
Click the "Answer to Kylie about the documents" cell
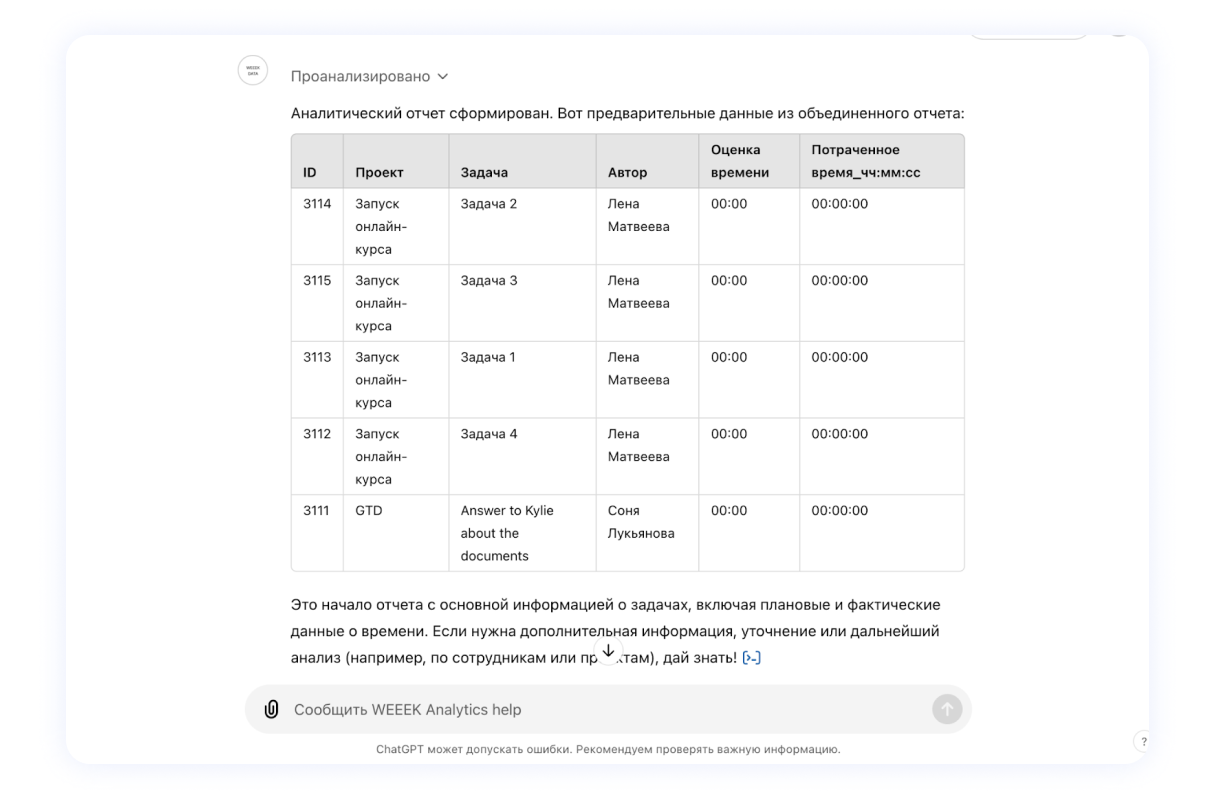point(507,533)
